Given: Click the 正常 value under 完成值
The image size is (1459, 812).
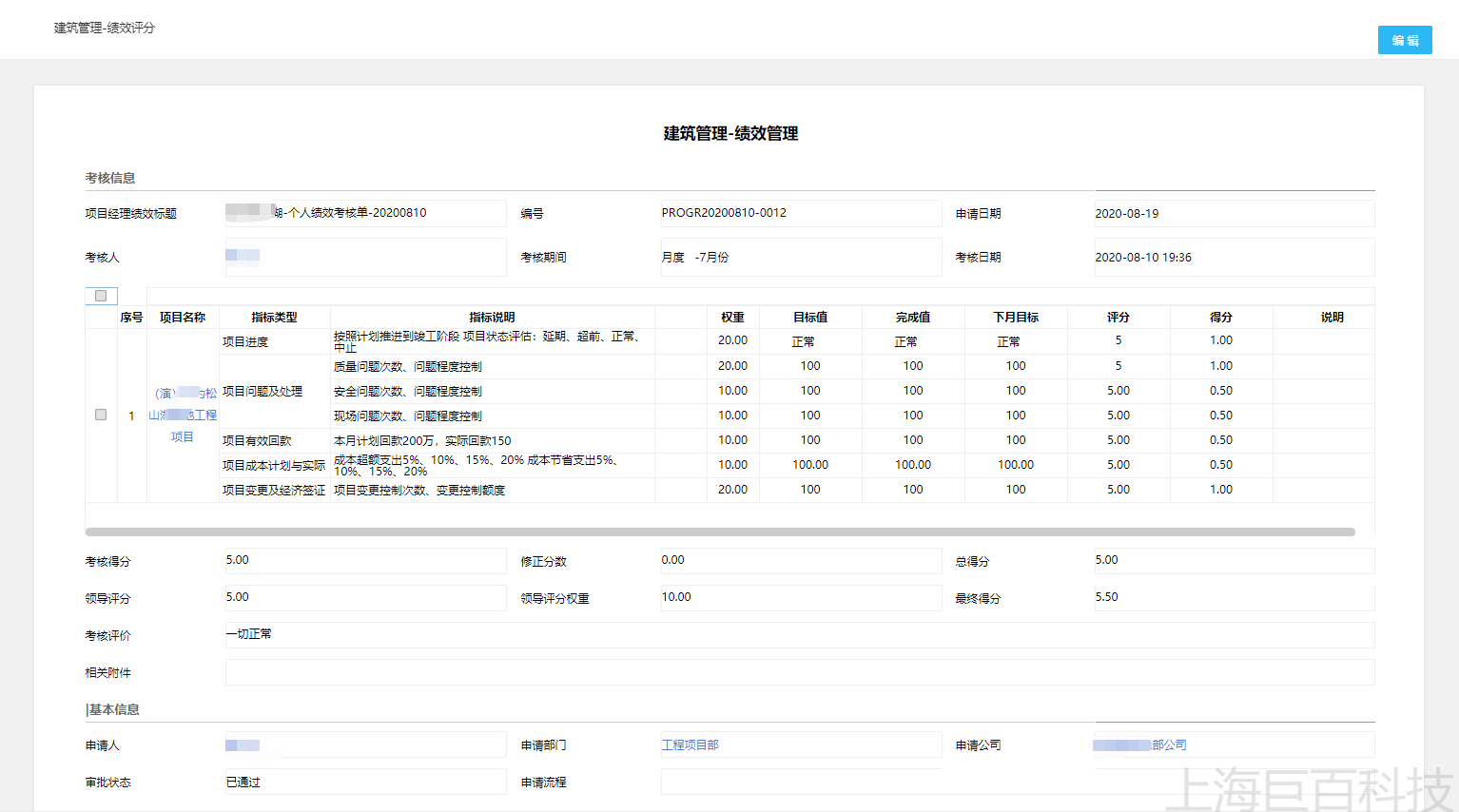Looking at the screenshot, I should click(x=905, y=341).
